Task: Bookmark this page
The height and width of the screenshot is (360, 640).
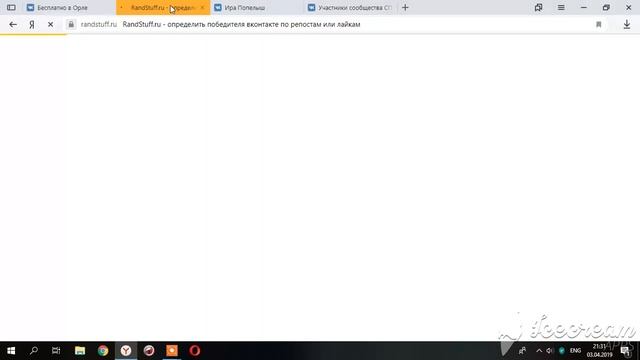Action: (x=598, y=24)
